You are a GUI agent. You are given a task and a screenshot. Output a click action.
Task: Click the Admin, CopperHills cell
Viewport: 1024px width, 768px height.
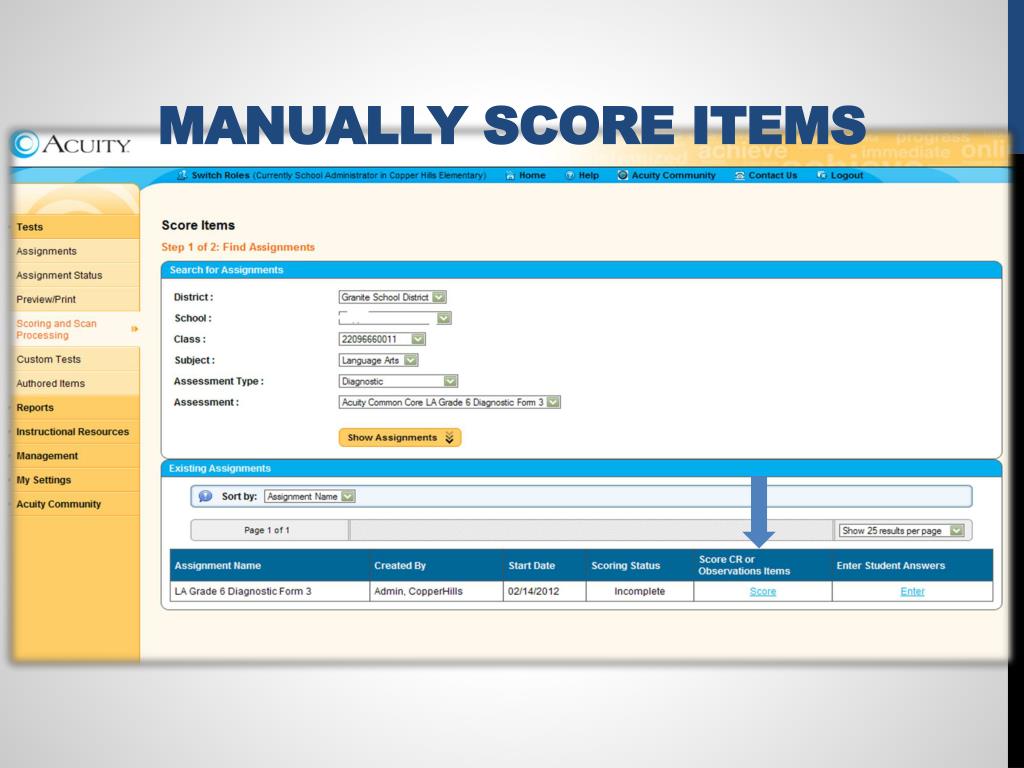click(x=436, y=591)
